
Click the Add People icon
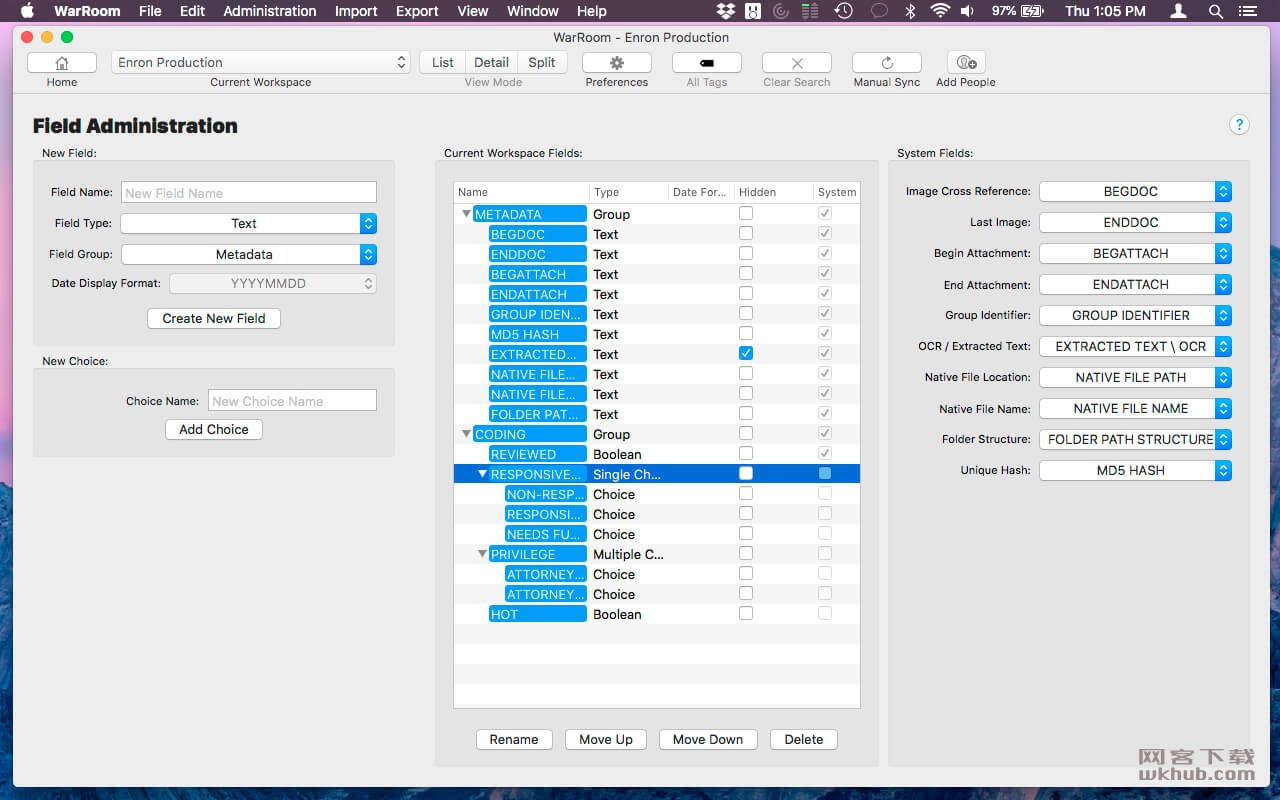tap(966, 62)
